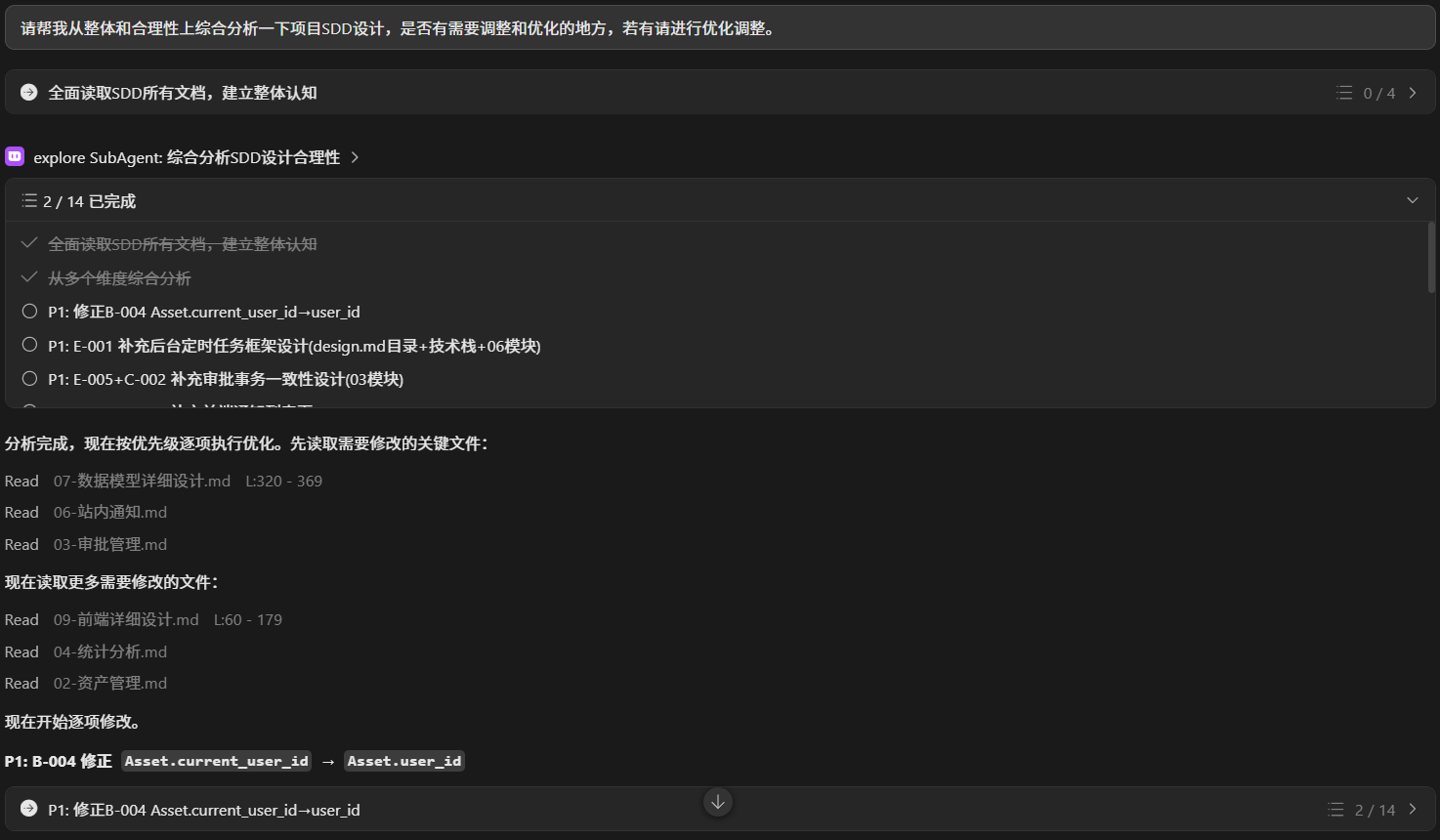
Task: Click the arrow icon in bottom P1 status bar
Action: (29, 809)
